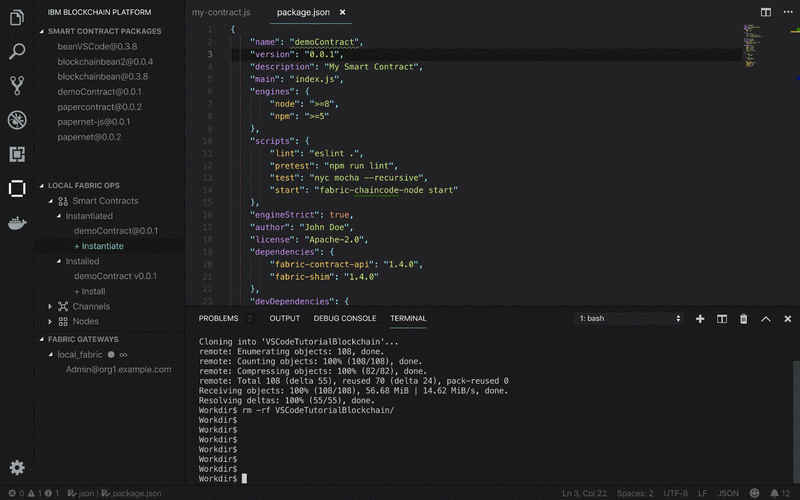Open the Source Control icon

click(x=17, y=85)
